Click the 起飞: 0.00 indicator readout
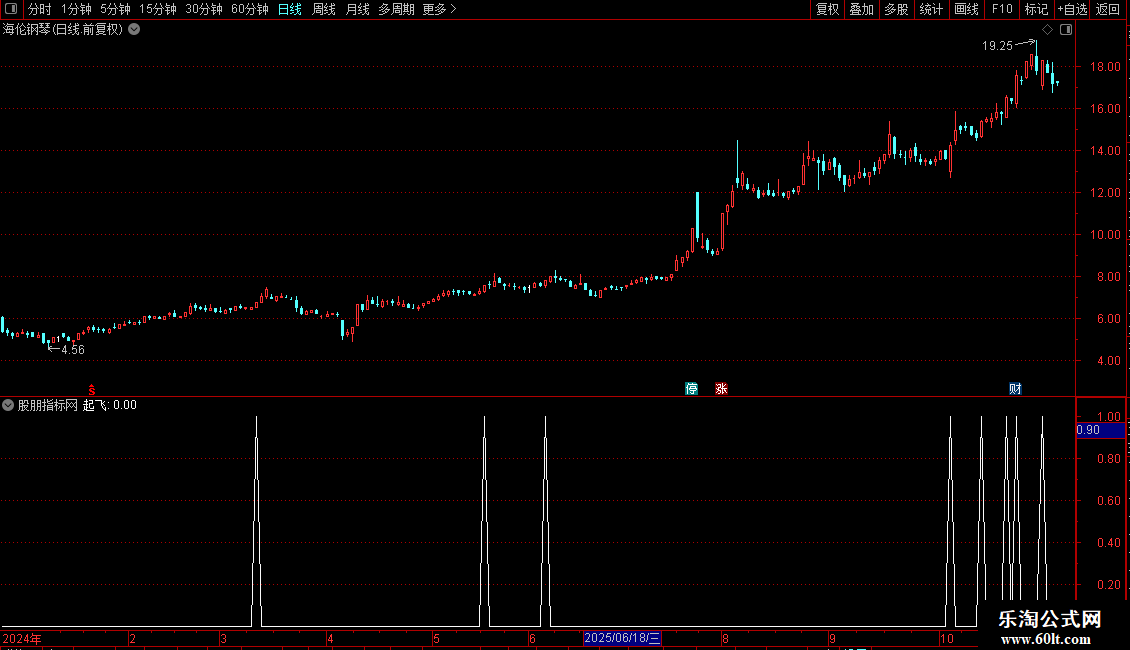The width and height of the screenshot is (1130, 650). (110, 405)
